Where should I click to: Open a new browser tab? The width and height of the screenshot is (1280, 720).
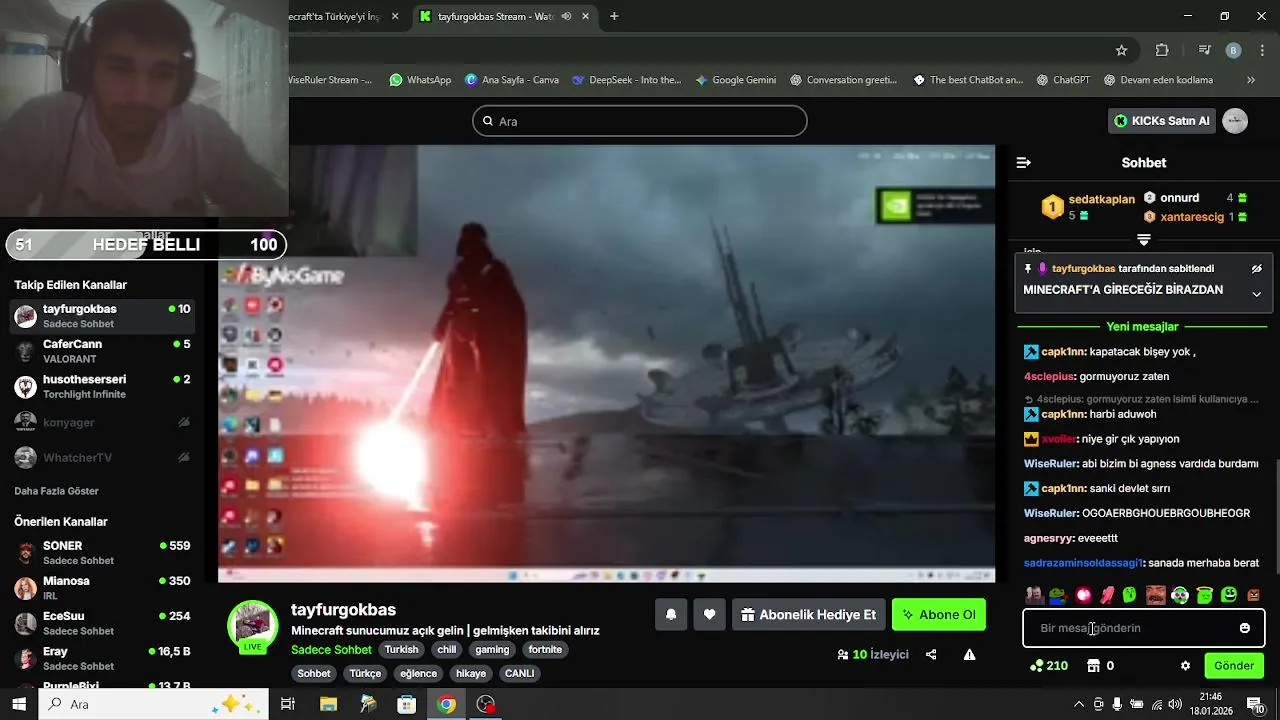614,16
